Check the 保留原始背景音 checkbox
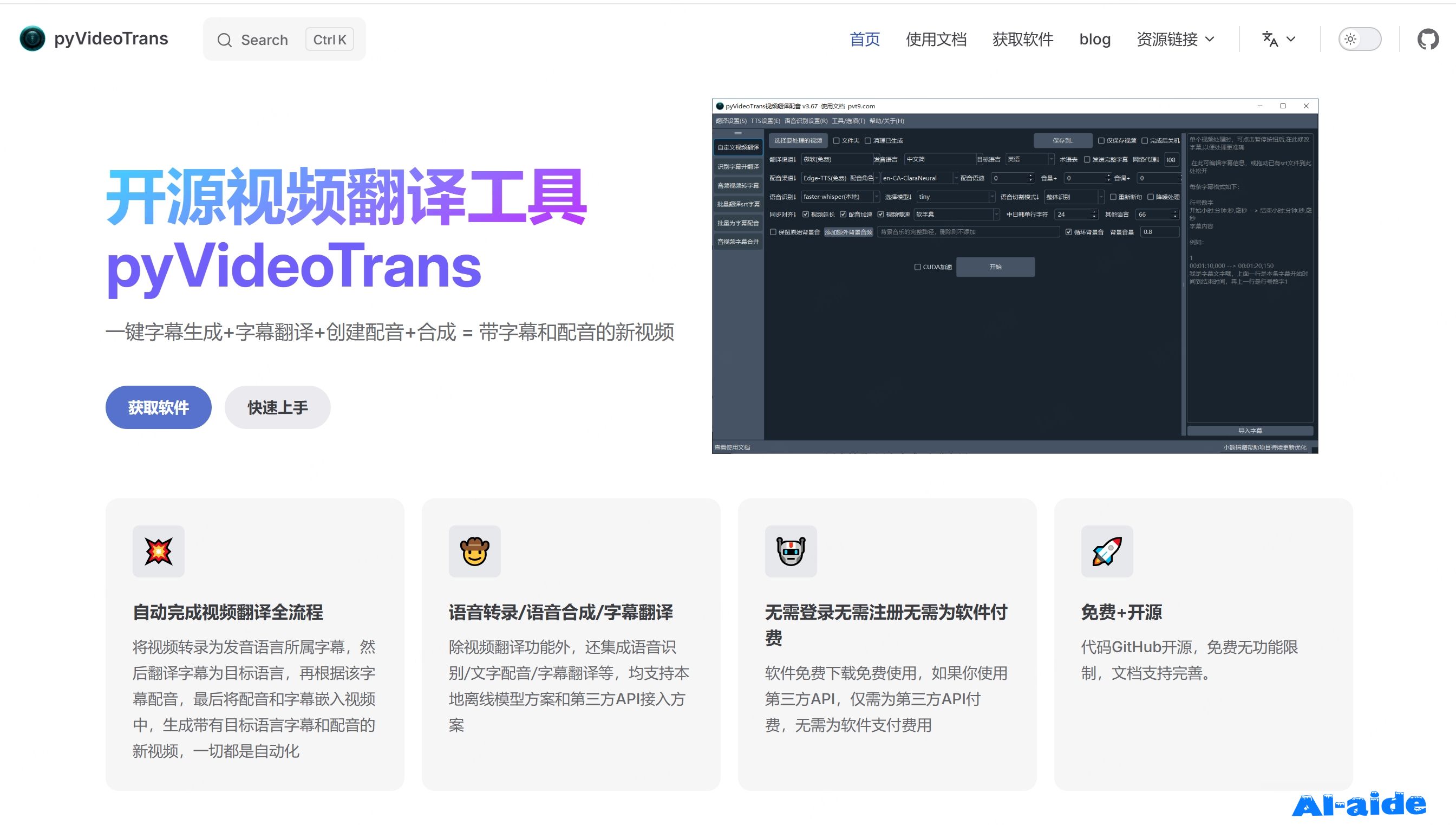This screenshot has height=825, width=1456. tap(773, 232)
